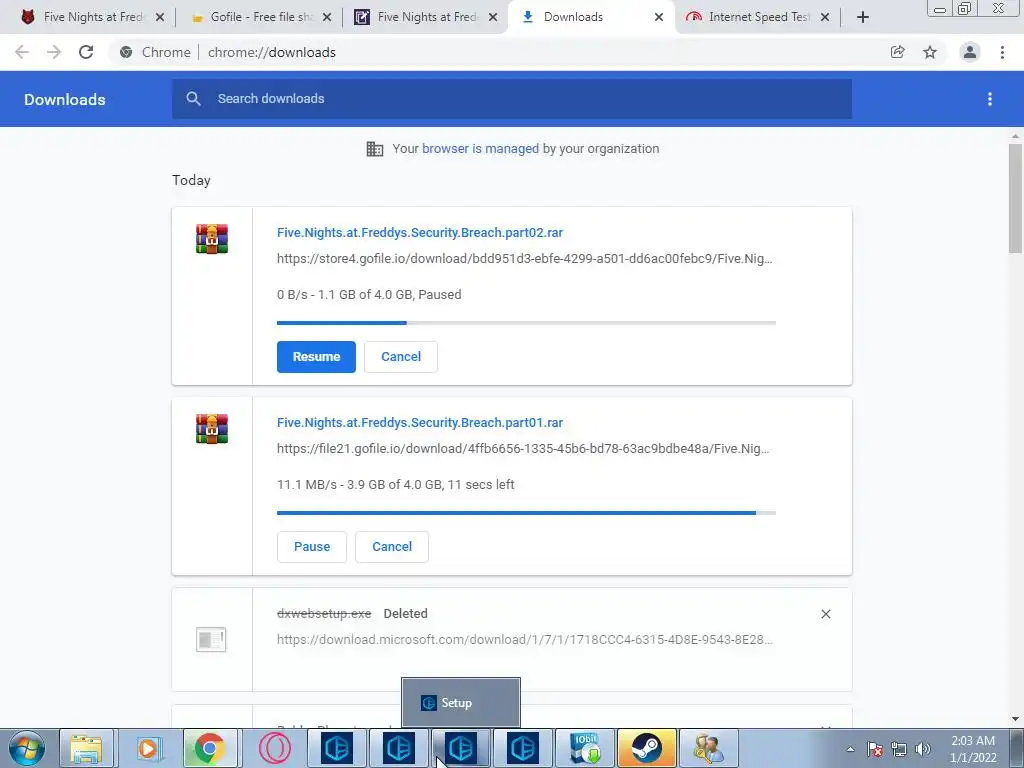Open the share this page icon

click(897, 52)
